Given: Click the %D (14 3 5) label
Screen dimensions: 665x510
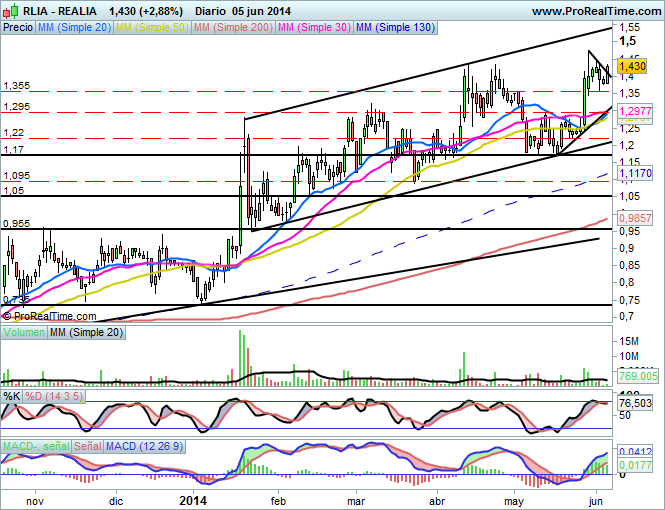Looking at the screenshot, I should 50,397.
